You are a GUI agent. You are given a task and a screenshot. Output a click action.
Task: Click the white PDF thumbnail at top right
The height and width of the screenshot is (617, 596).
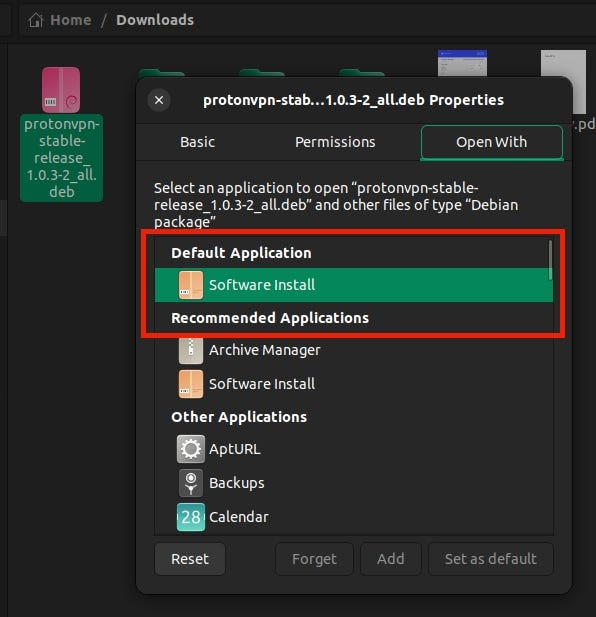[x=563, y=82]
